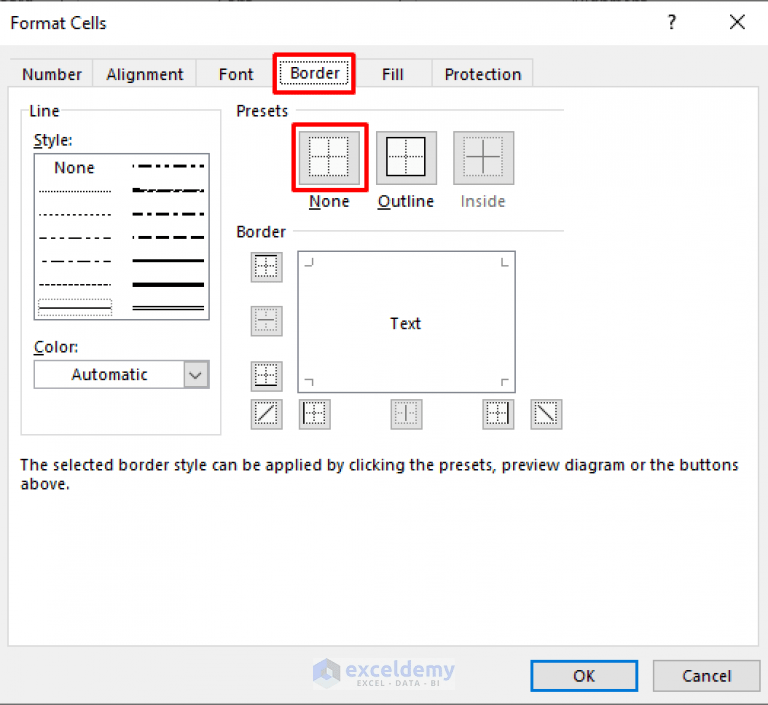
Task: Switch to the Fill tab
Action: click(x=393, y=74)
